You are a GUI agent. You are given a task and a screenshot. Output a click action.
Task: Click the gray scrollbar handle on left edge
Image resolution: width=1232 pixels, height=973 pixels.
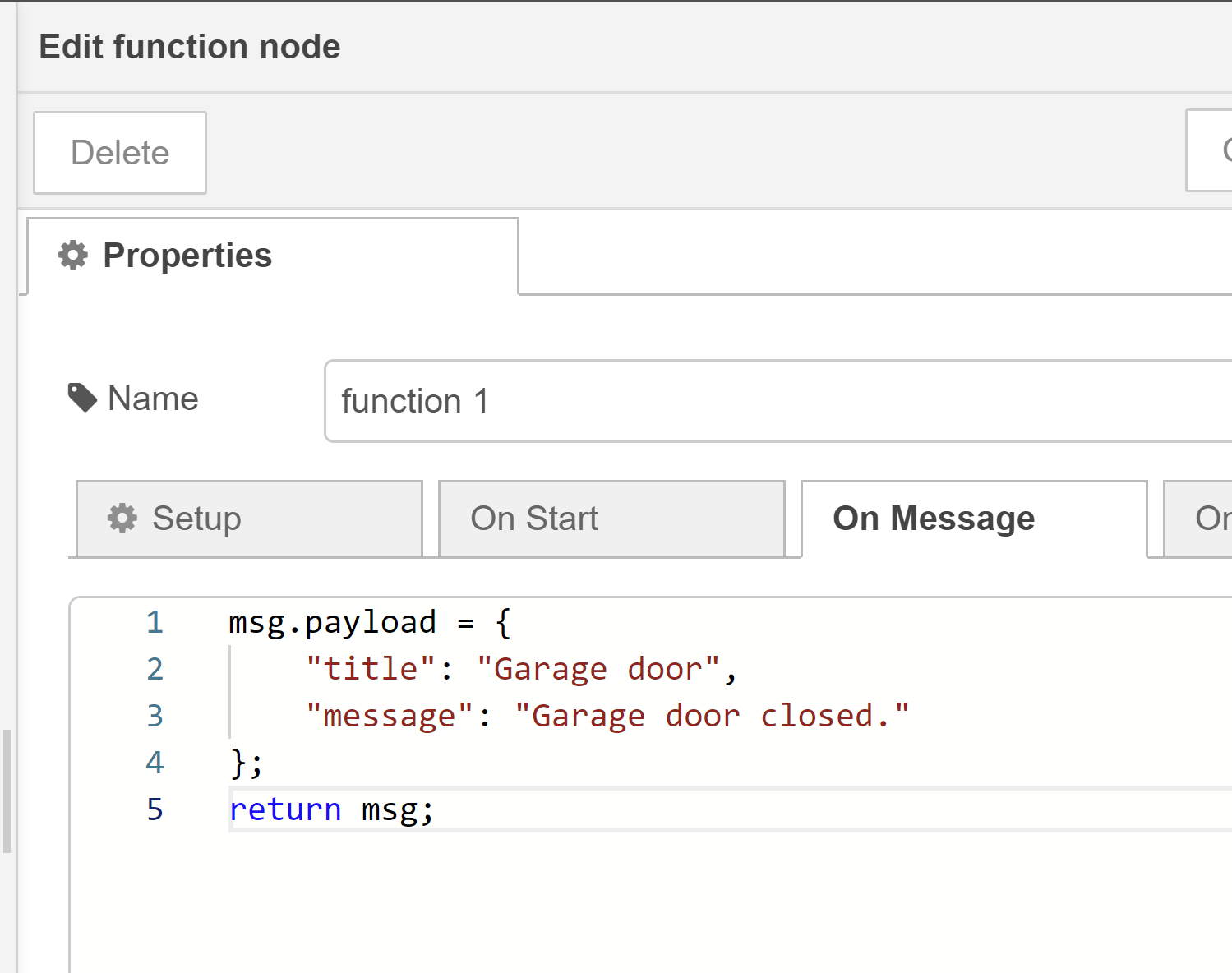7,791
